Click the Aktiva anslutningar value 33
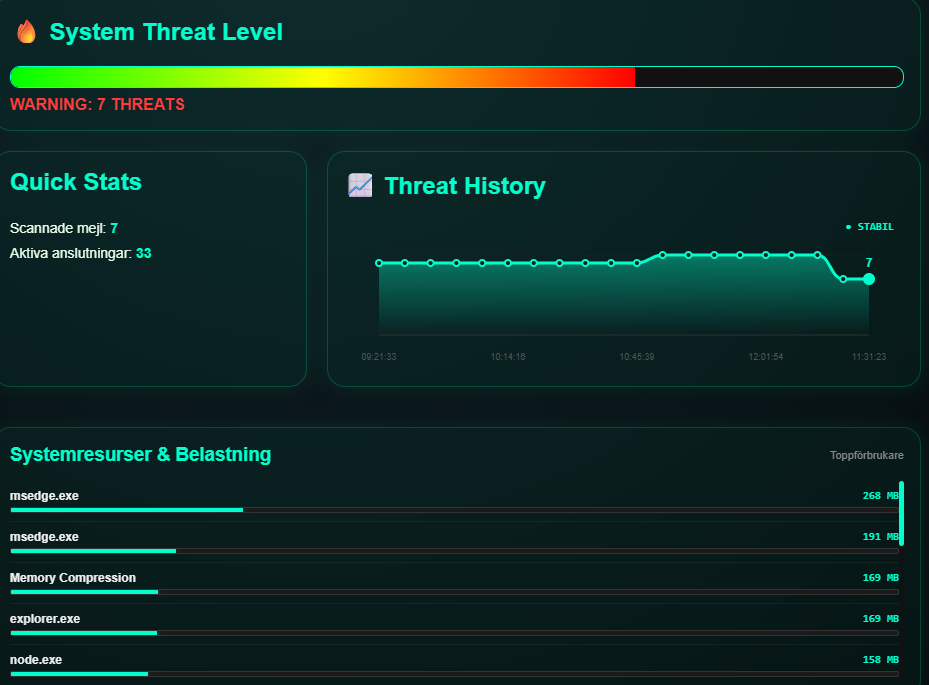Screen dimensions: 929x685 [144, 253]
